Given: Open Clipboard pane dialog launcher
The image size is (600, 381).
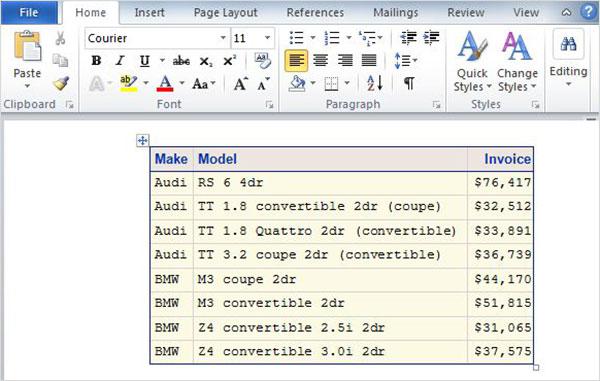Looking at the screenshot, I should coord(70,104).
